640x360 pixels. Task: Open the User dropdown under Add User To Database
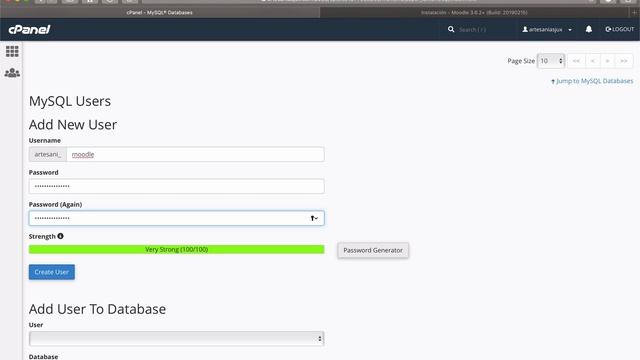pos(176,338)
